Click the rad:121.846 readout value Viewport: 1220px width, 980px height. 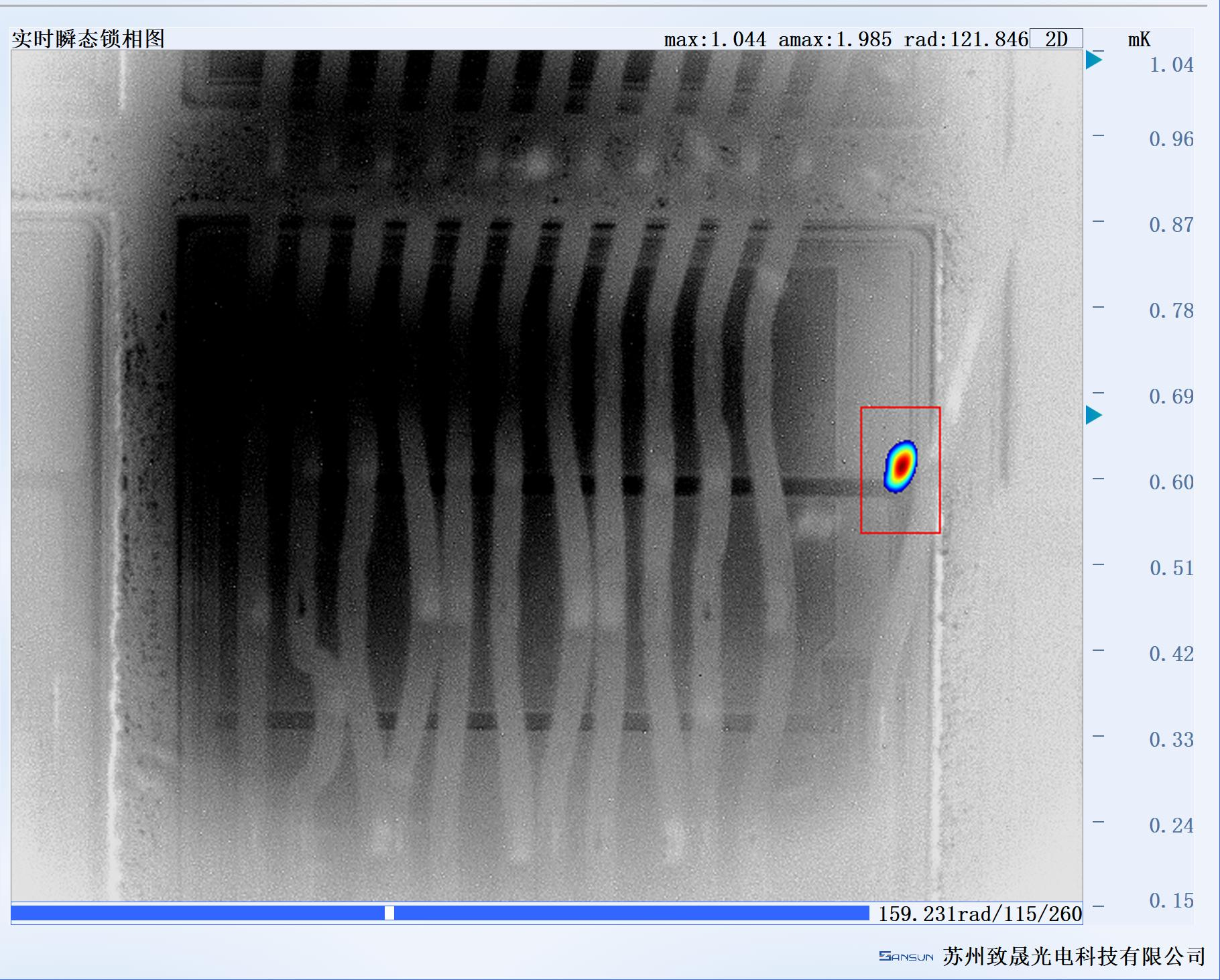point(966,40)
